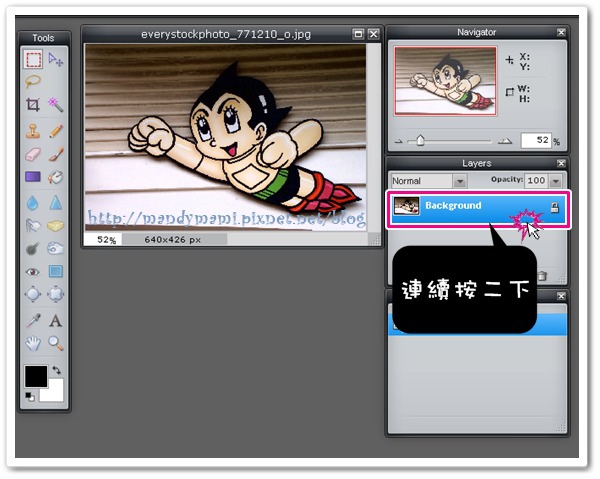Click the trash delete layer icon
Image resolution: width=600 pixels, height=479 pixels.
[542, 275]
